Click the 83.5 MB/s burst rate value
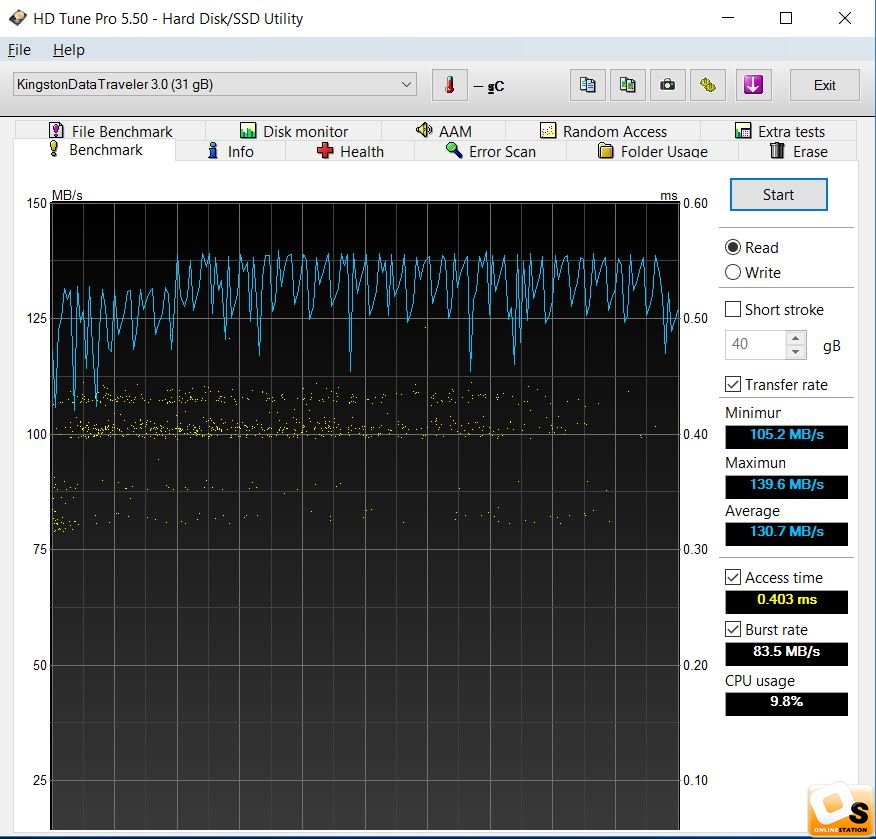The height and width of the screenshot is (839, 876). (x=786, y=654)
